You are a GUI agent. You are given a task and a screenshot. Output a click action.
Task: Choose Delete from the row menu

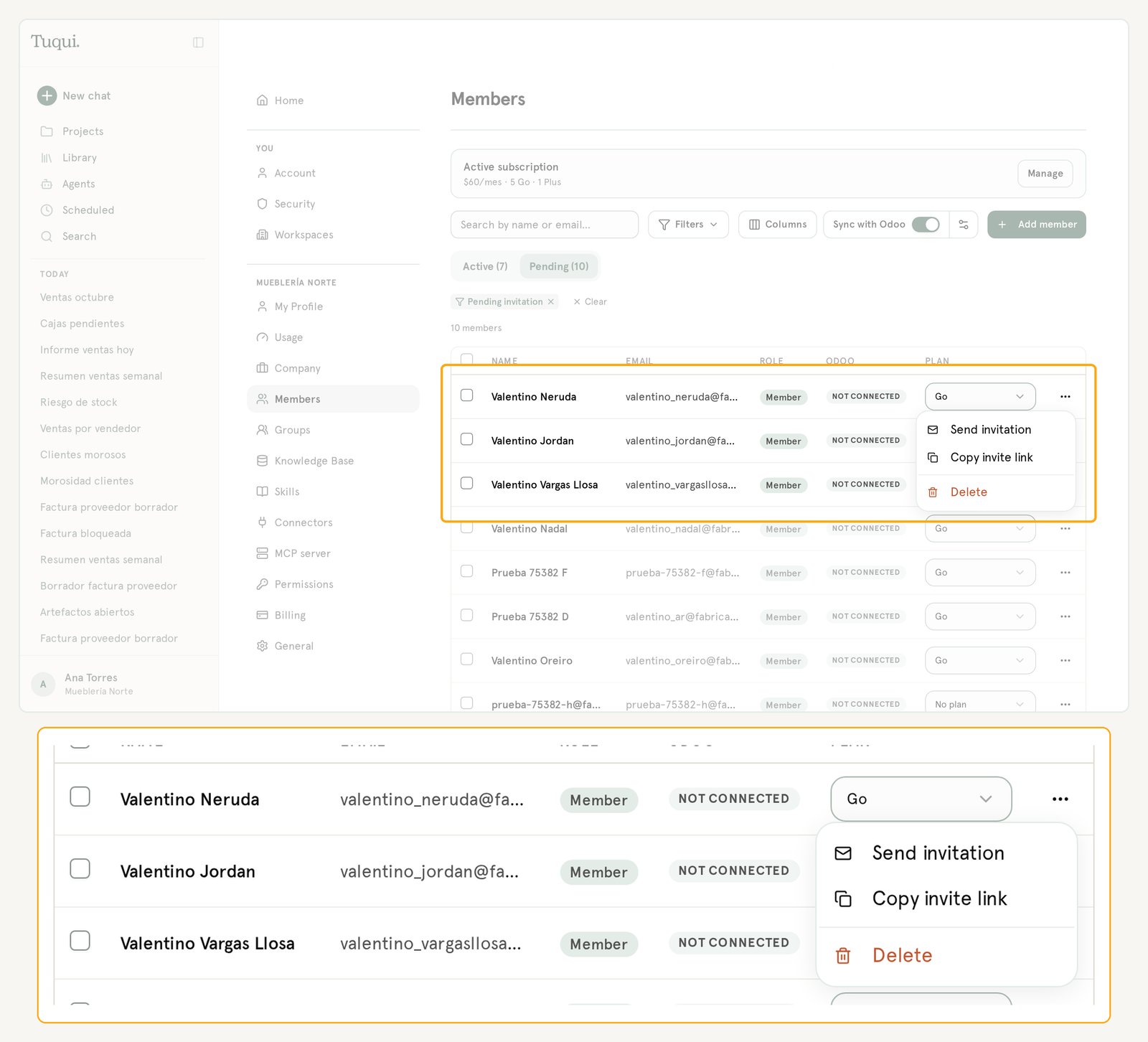pos(995,492)
